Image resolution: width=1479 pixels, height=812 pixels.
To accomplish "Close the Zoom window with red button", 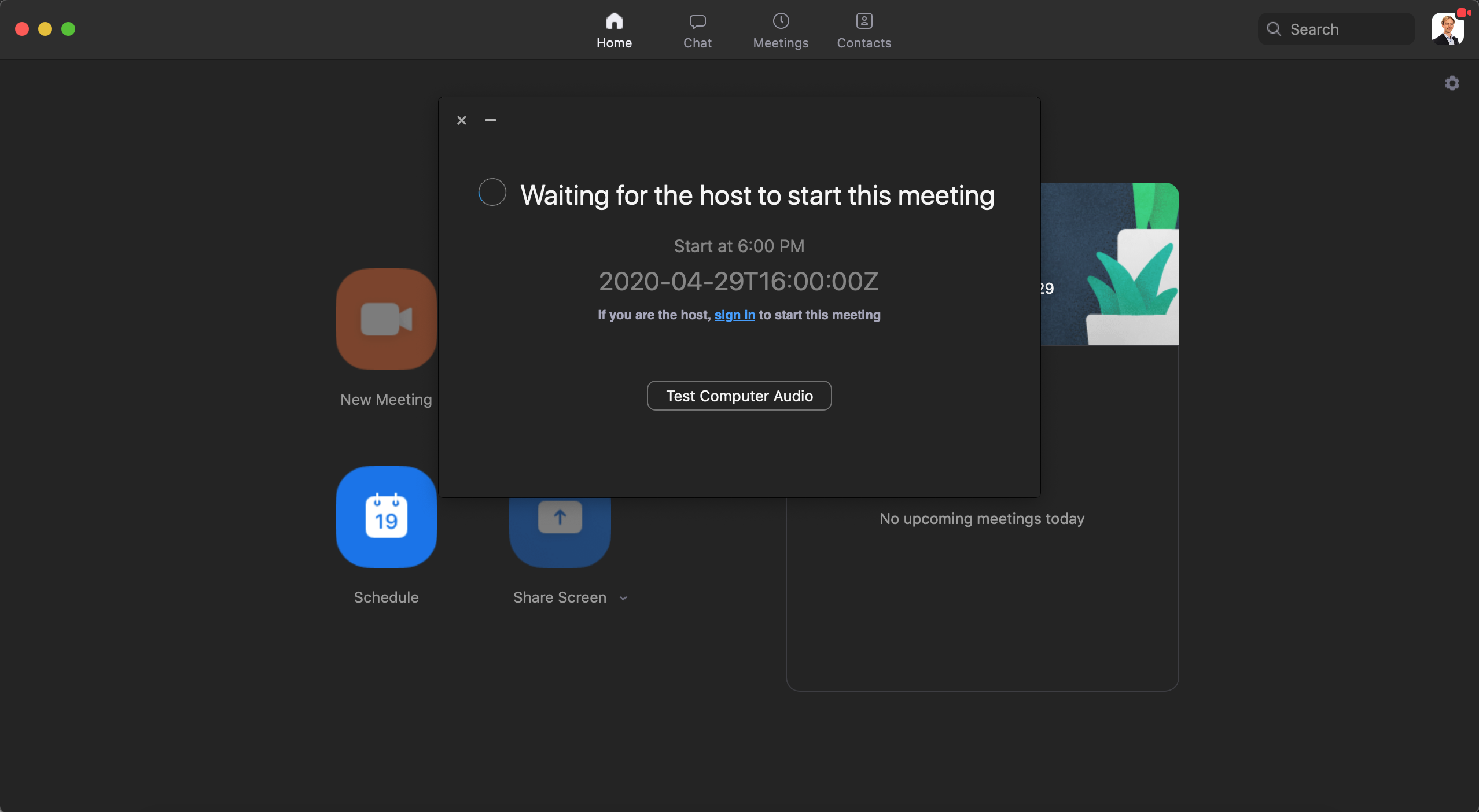I will pyautogui.click(x=22, y=29).
